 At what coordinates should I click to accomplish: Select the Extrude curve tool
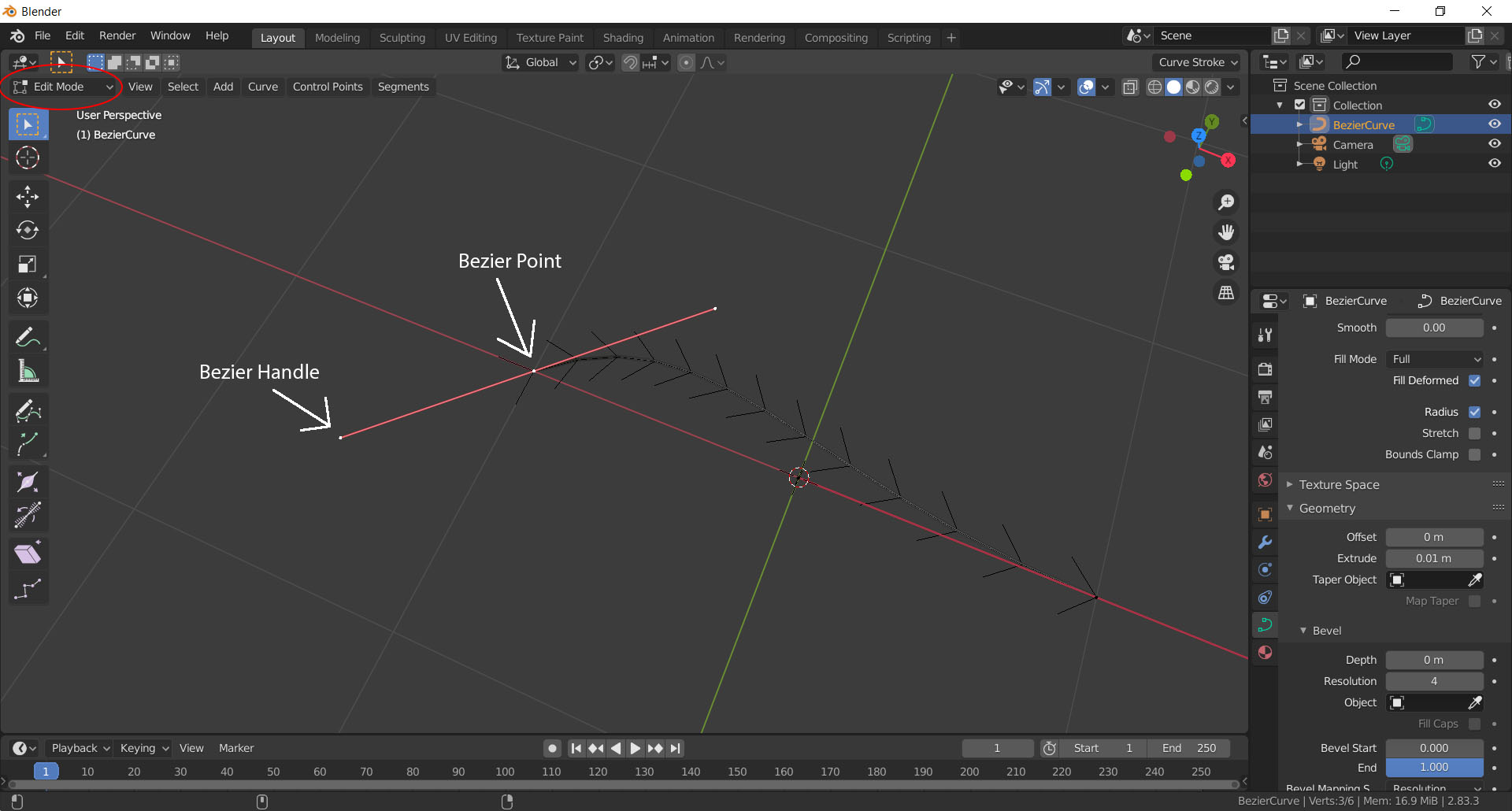(28, 443)
